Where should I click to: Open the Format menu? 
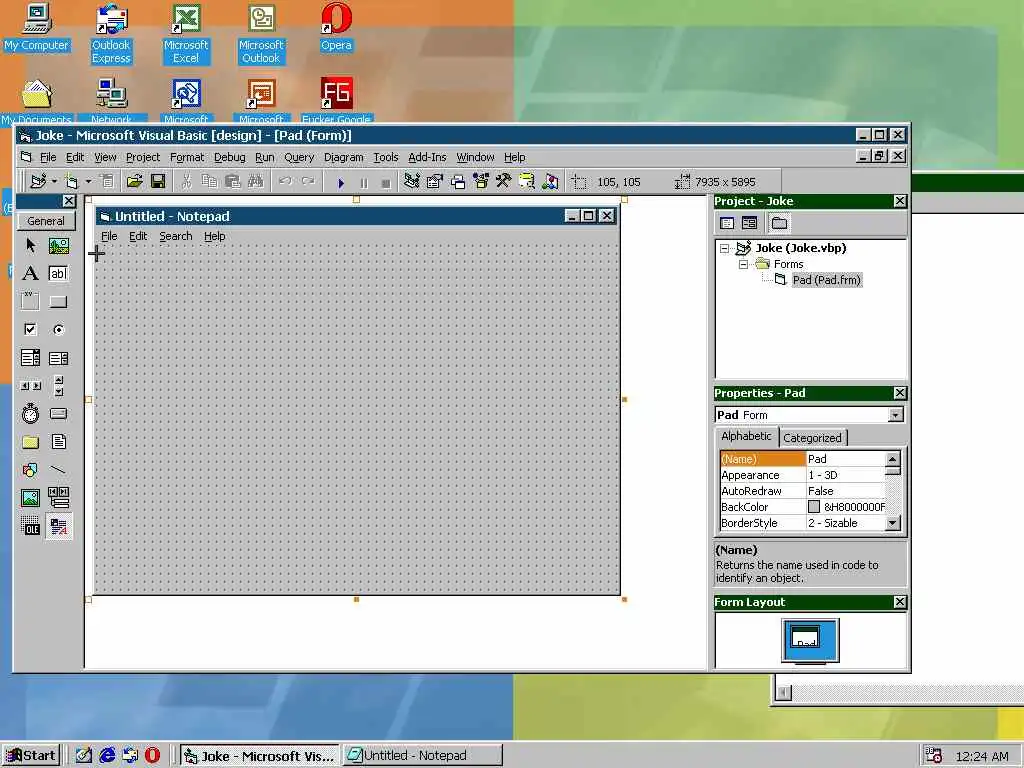click(187, 157)
